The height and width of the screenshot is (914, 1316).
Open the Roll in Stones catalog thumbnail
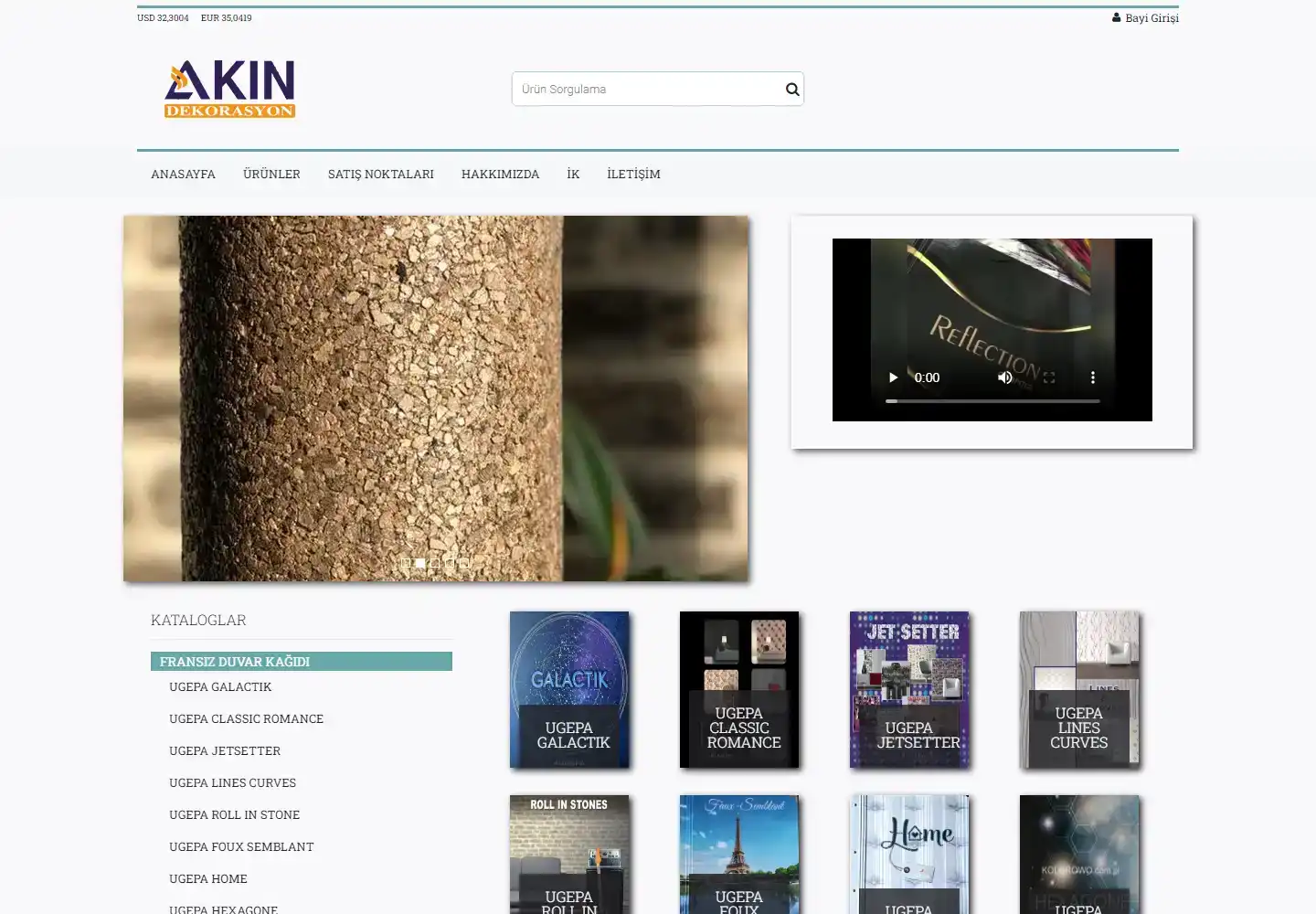pos(569,855)
